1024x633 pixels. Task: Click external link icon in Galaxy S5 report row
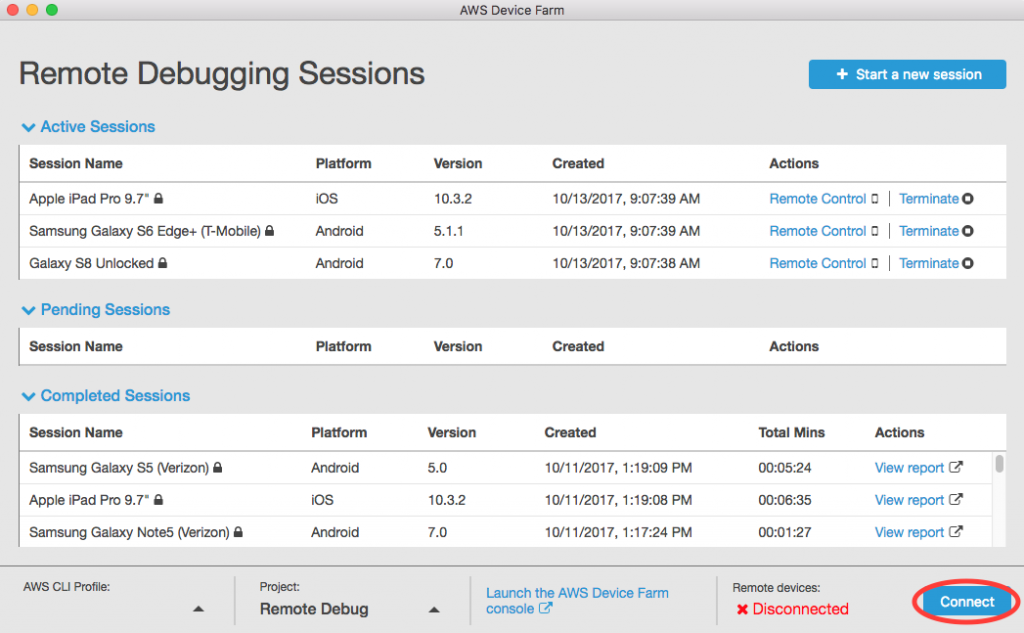955,467
